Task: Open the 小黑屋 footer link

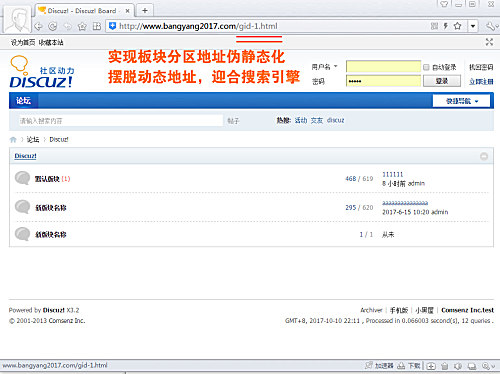Action: [424, 310]
